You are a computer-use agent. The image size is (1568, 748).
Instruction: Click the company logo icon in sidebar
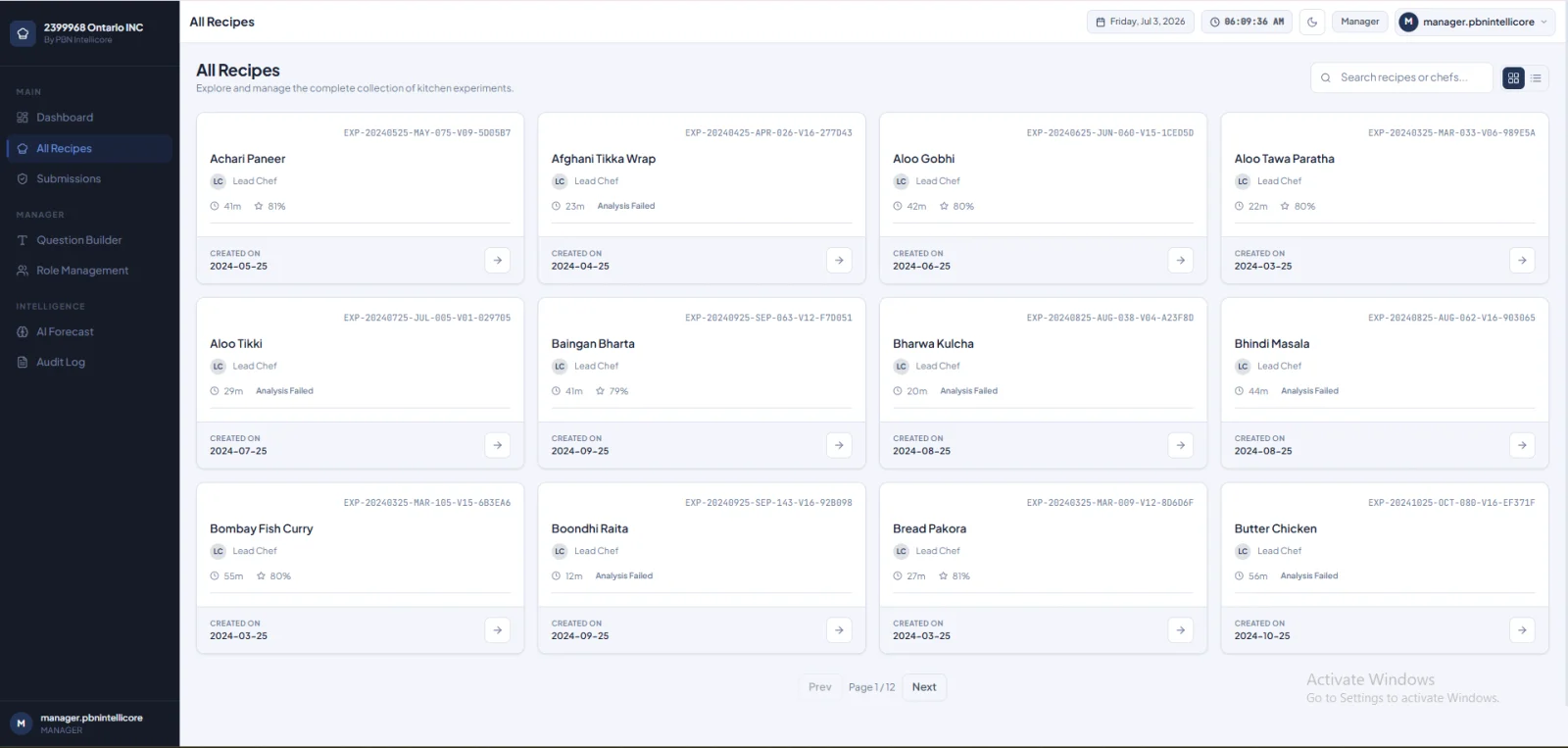click(23, 33)
